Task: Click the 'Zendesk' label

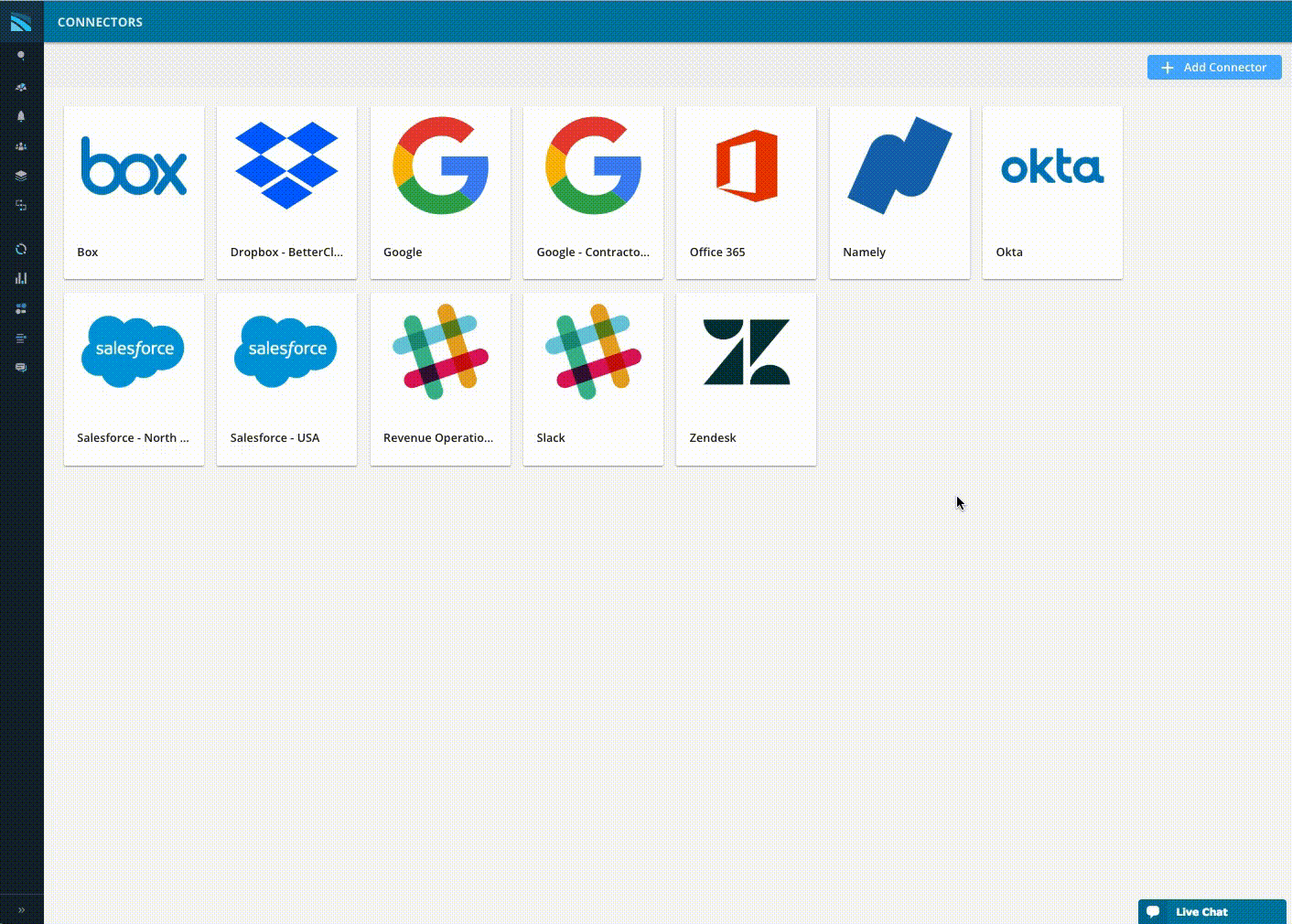Action: pos(713,438)
